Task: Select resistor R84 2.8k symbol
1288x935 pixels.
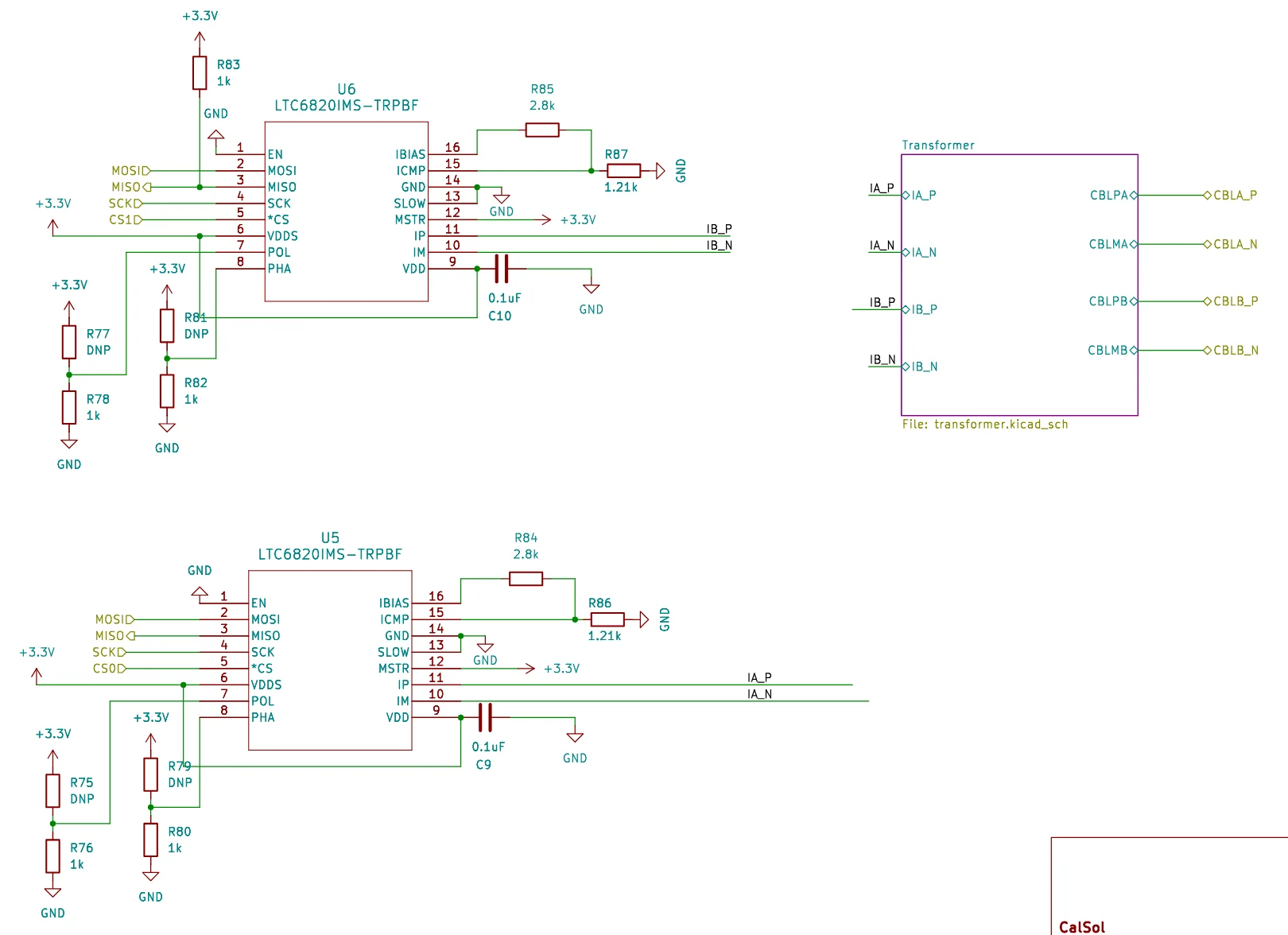Action: 526,579
